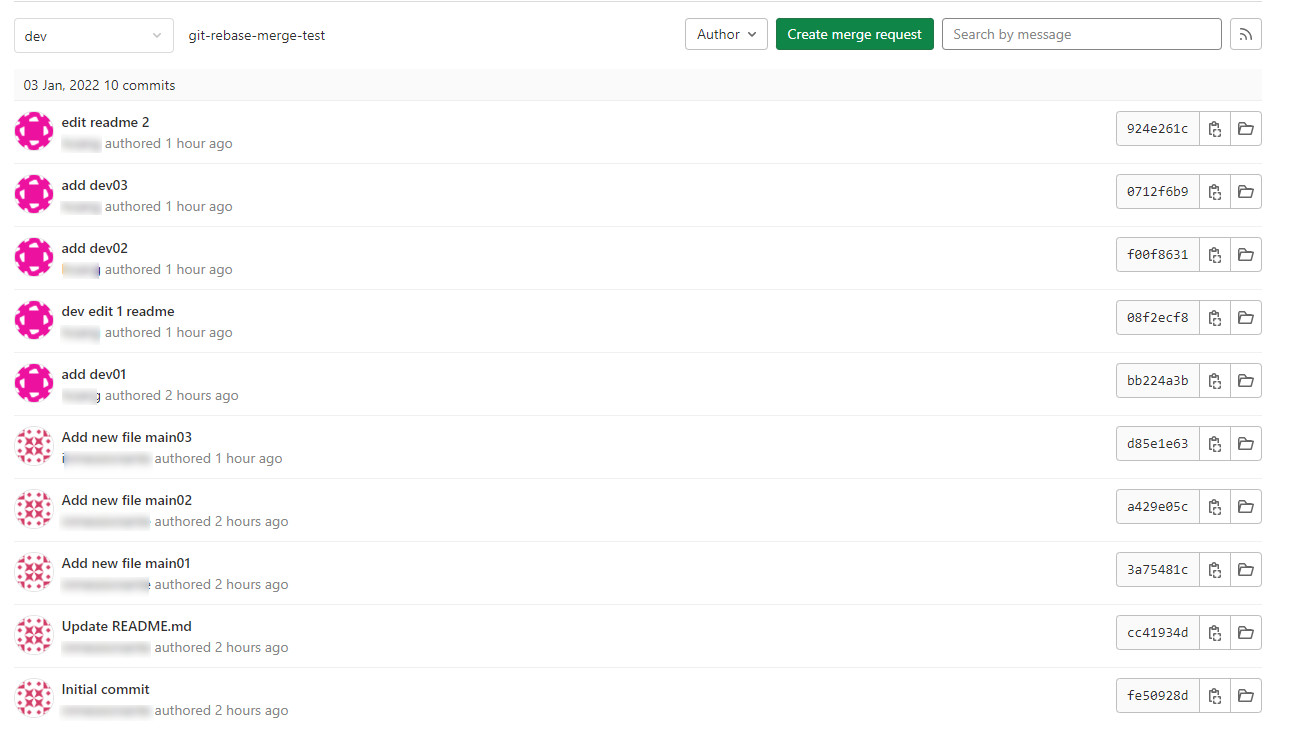Screen dimensions: 1298x737
Task: Open commit 'add dev01'
Action: point(94,374)
